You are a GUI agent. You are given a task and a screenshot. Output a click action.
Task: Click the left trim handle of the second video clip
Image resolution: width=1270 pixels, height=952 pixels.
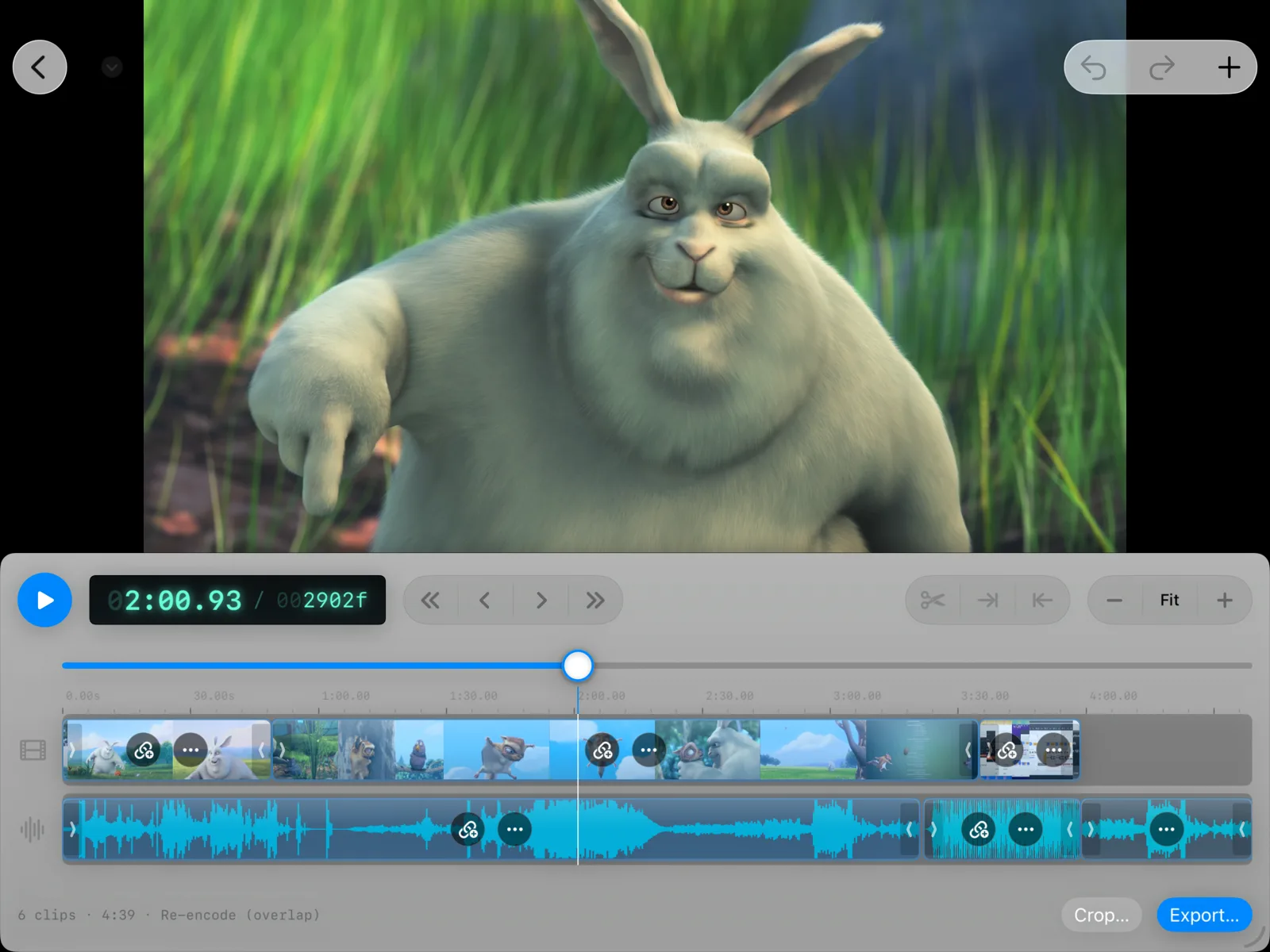pyautogui.click(x=282, y=750)
